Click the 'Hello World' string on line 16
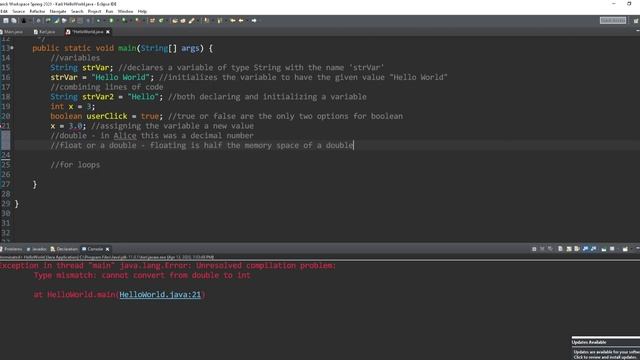This screenshot has width=640, height=360. tap(120, 77)
